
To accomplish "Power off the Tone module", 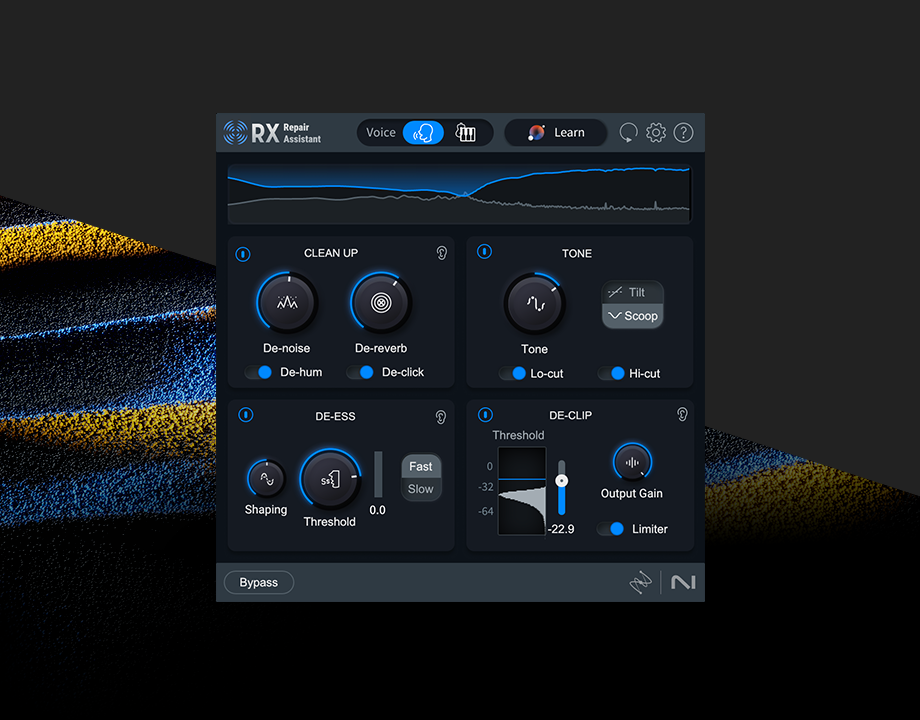I will pos(484,252).
